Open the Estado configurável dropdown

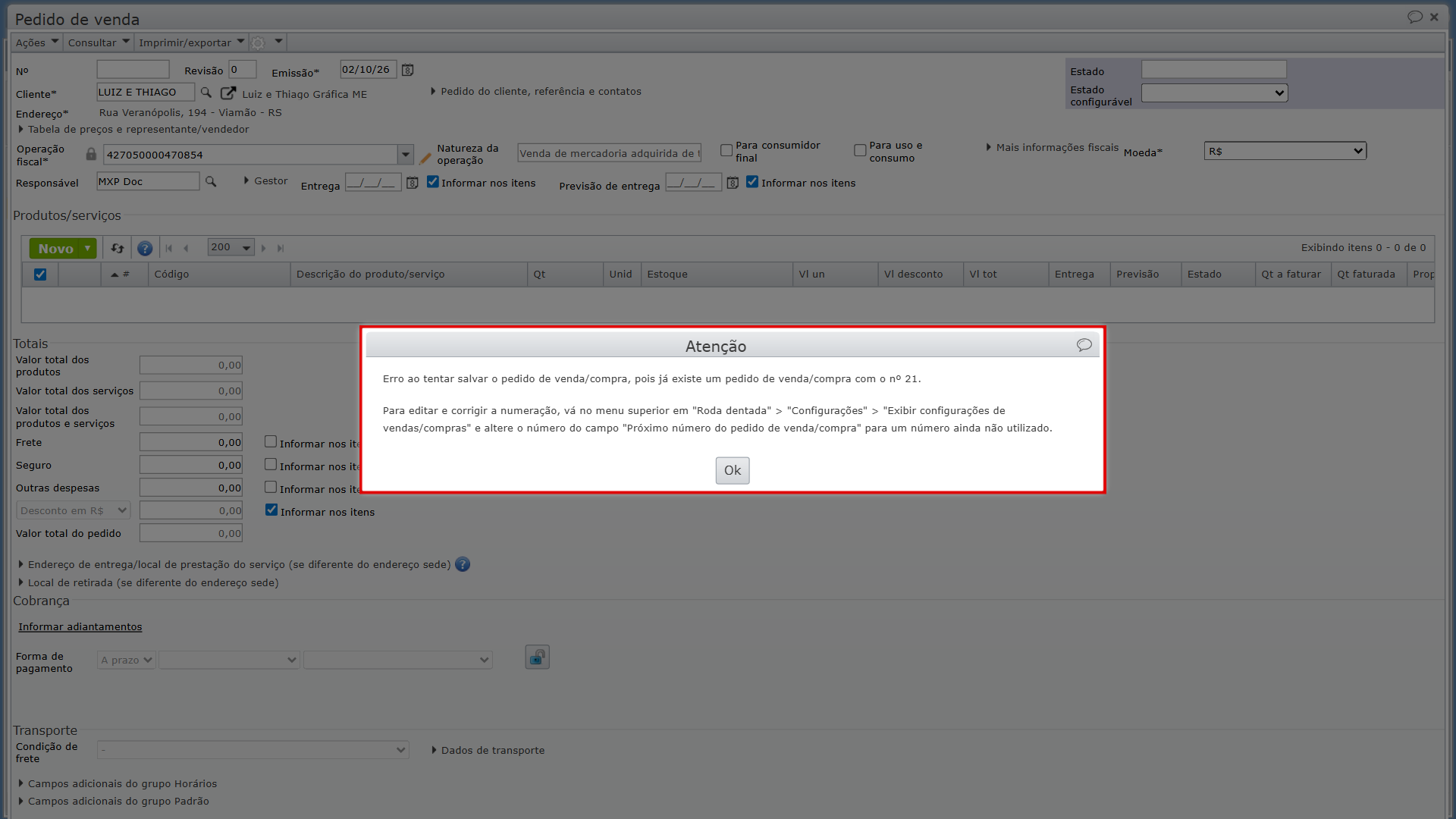coord(1214,93)
